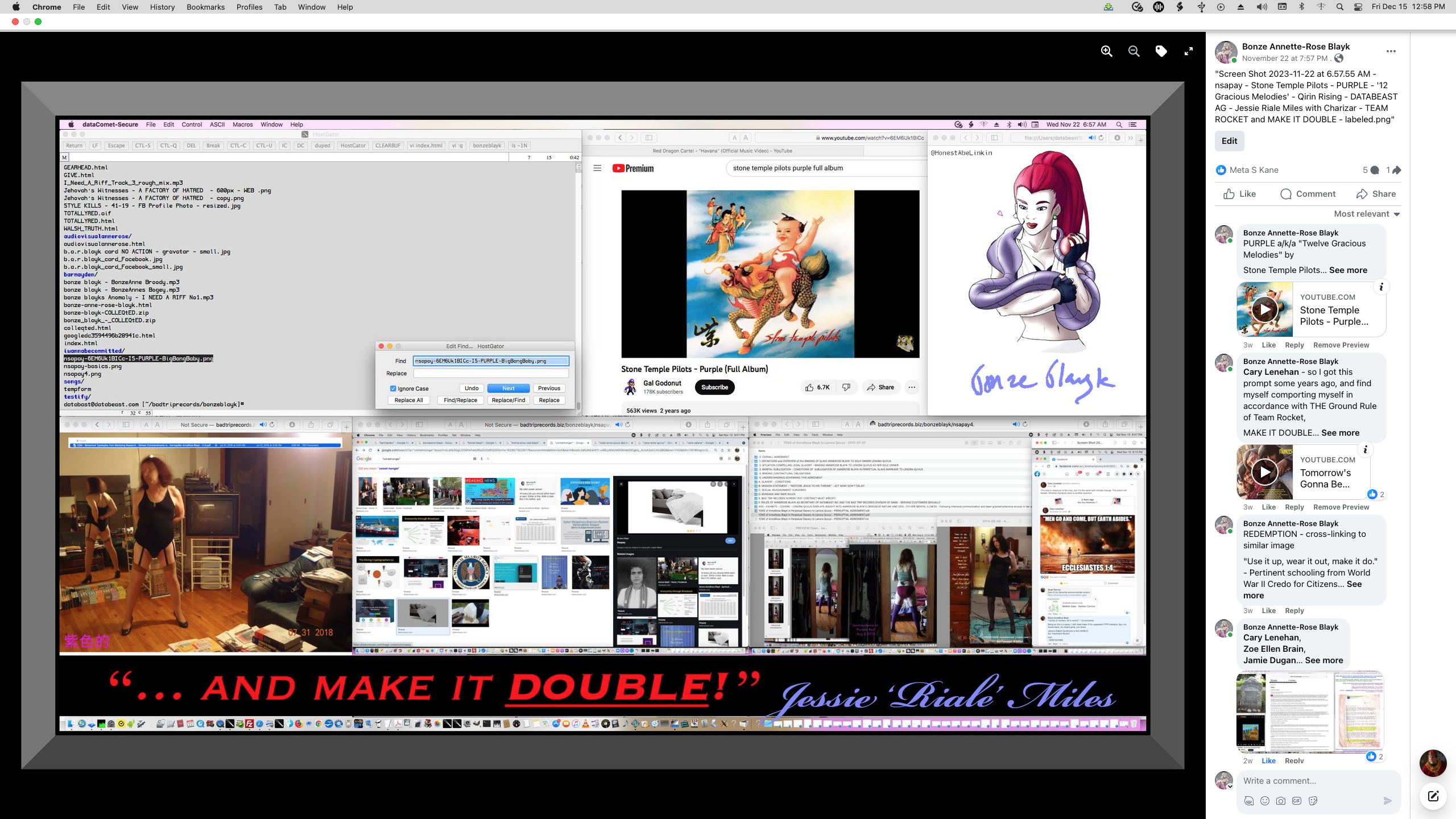Share the photo post
Screen dimensions: 1456x819
pos(1376,194)
